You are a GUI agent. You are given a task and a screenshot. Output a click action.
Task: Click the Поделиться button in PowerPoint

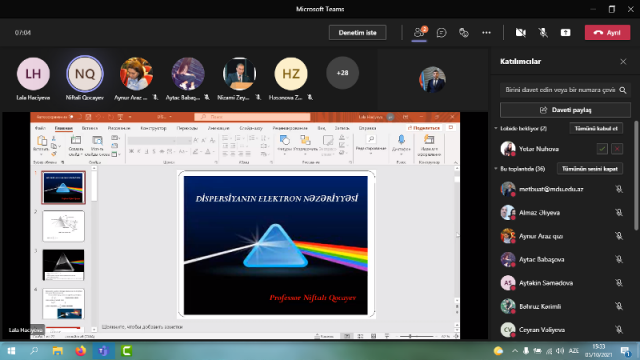point(424,128)
